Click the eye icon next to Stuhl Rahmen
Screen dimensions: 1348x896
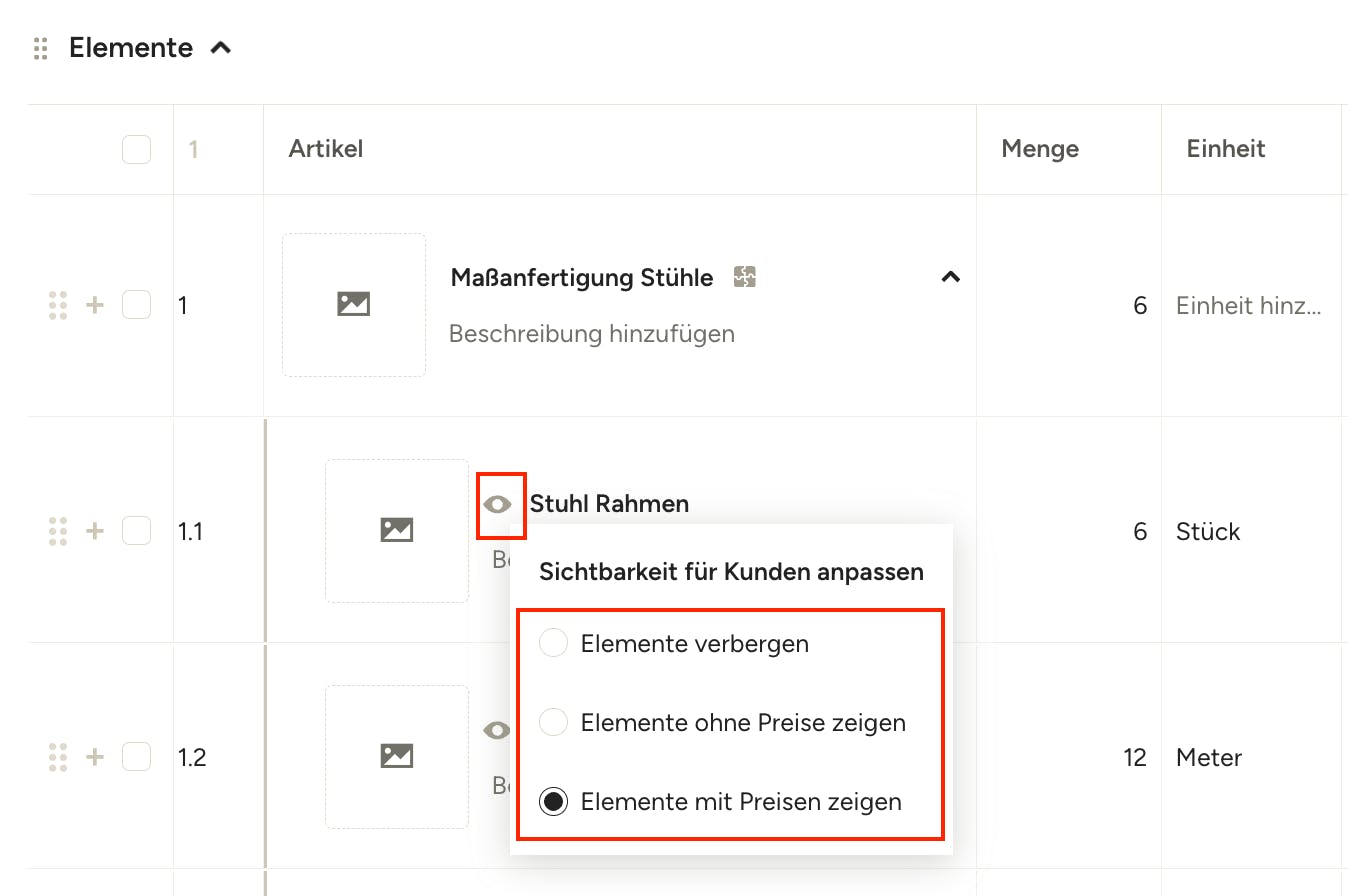(498, 504)
